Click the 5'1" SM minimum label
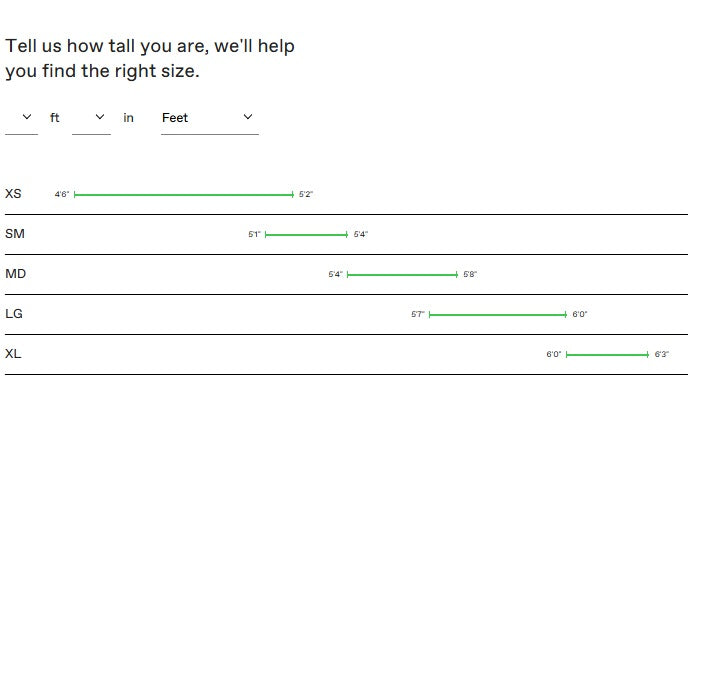 255,235
